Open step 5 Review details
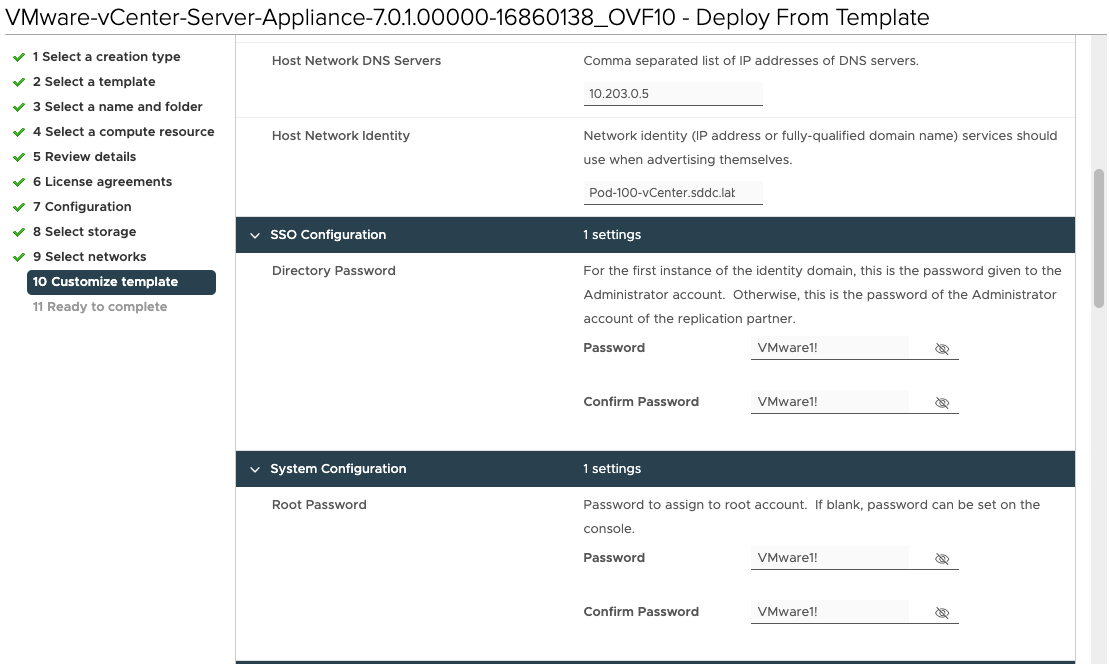The height and width of the screenshot is (670, 1109). (84, 157)
